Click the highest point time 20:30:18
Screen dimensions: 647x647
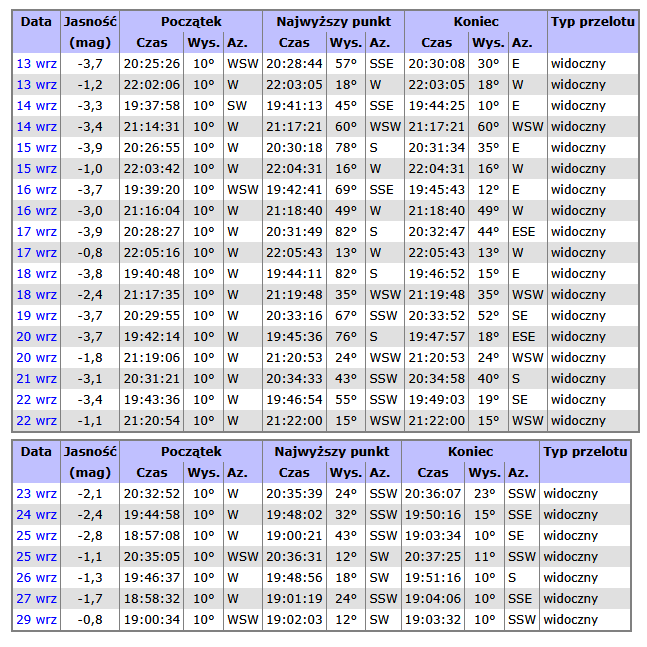pyautogui.click(x=294, y=148)
